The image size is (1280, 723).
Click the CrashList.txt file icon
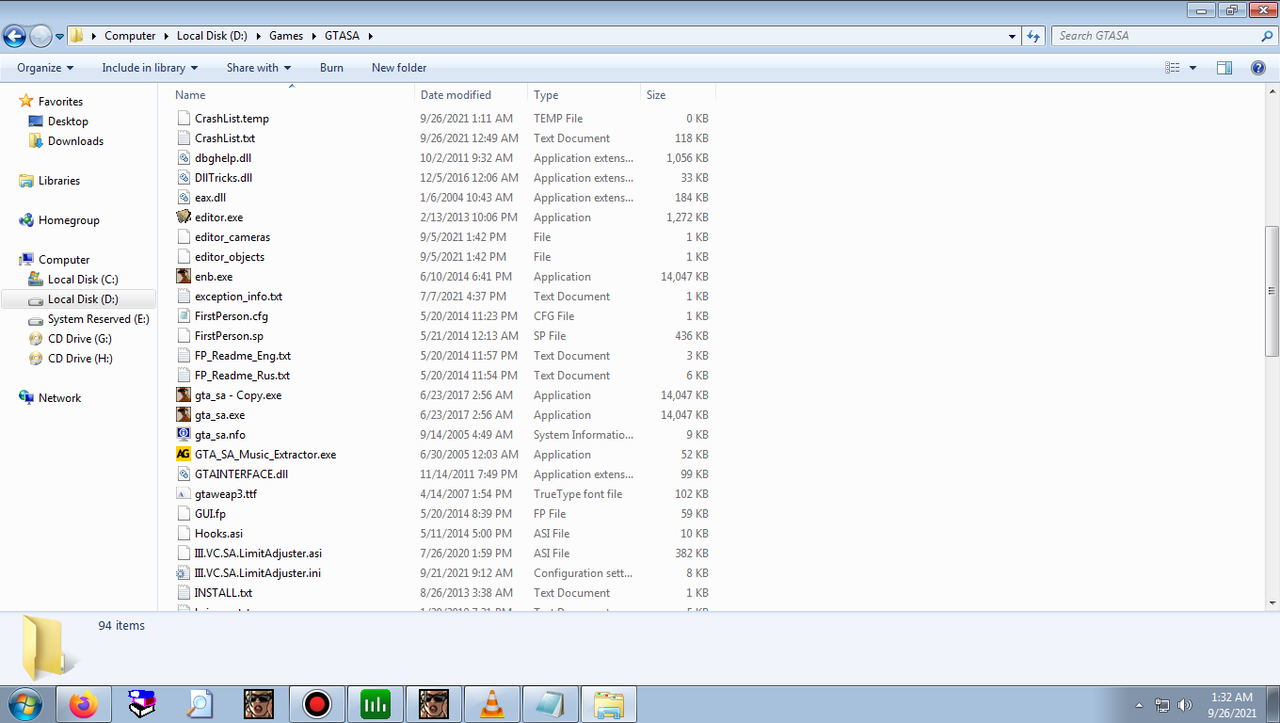(183, 138)
